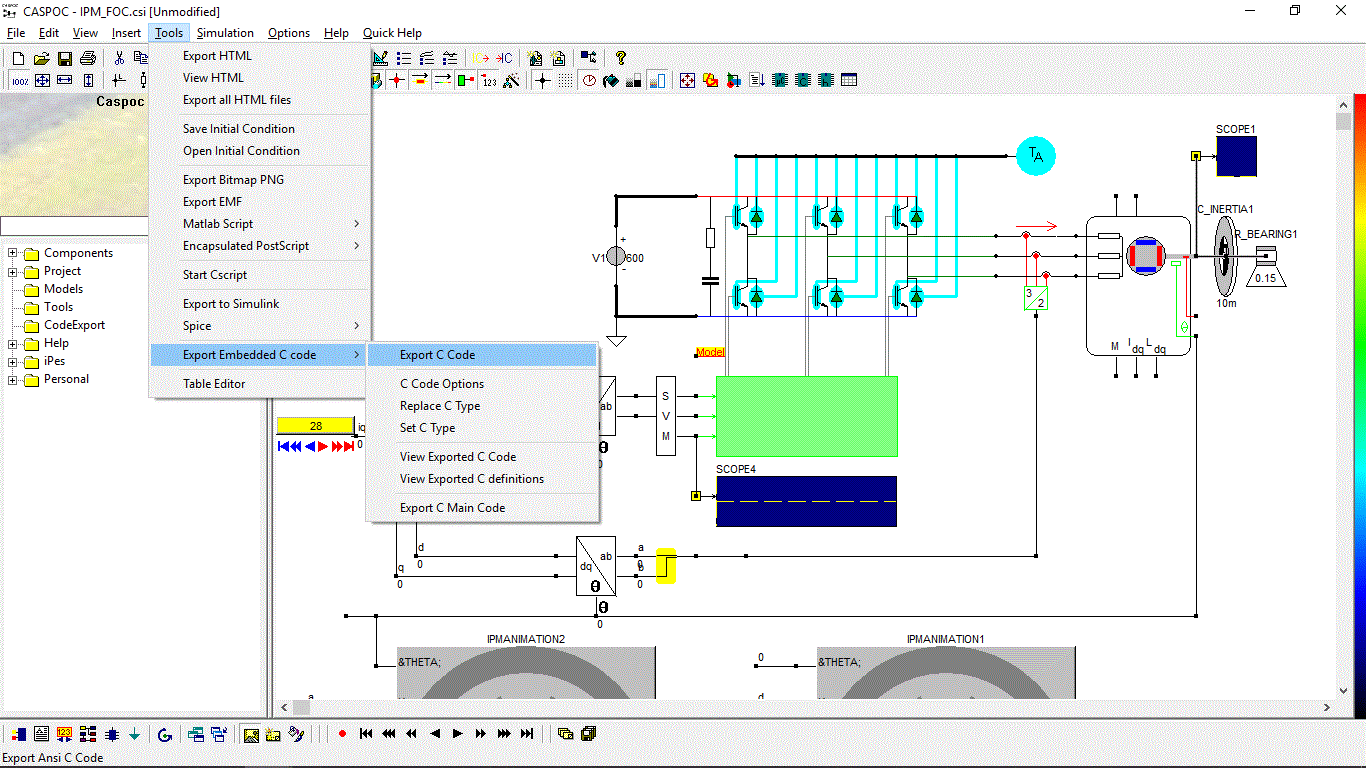Expand the Components tree node
The image size is (1366, 768).
(x=13, y=253)
